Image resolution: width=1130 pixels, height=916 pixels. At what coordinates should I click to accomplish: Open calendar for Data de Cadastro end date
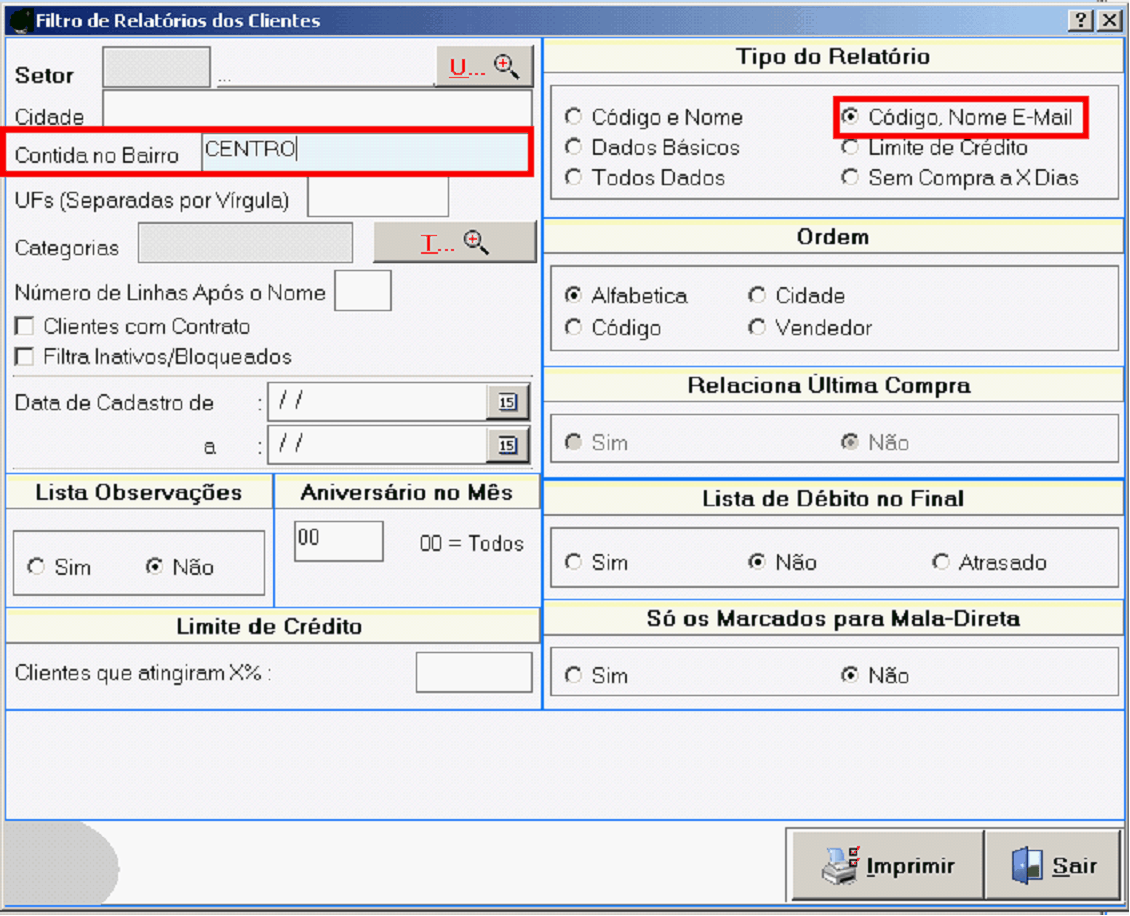pyautogui.click(x=508, y=445)
